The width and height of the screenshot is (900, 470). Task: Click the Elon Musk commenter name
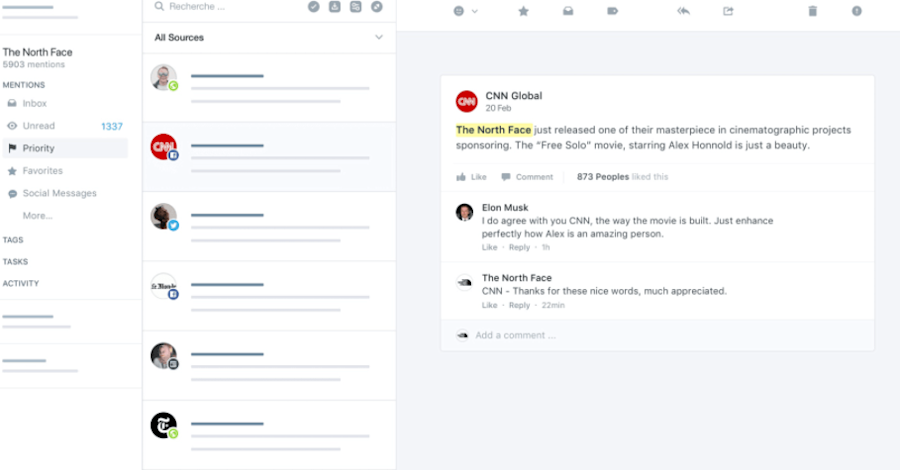tap(505, 208)
